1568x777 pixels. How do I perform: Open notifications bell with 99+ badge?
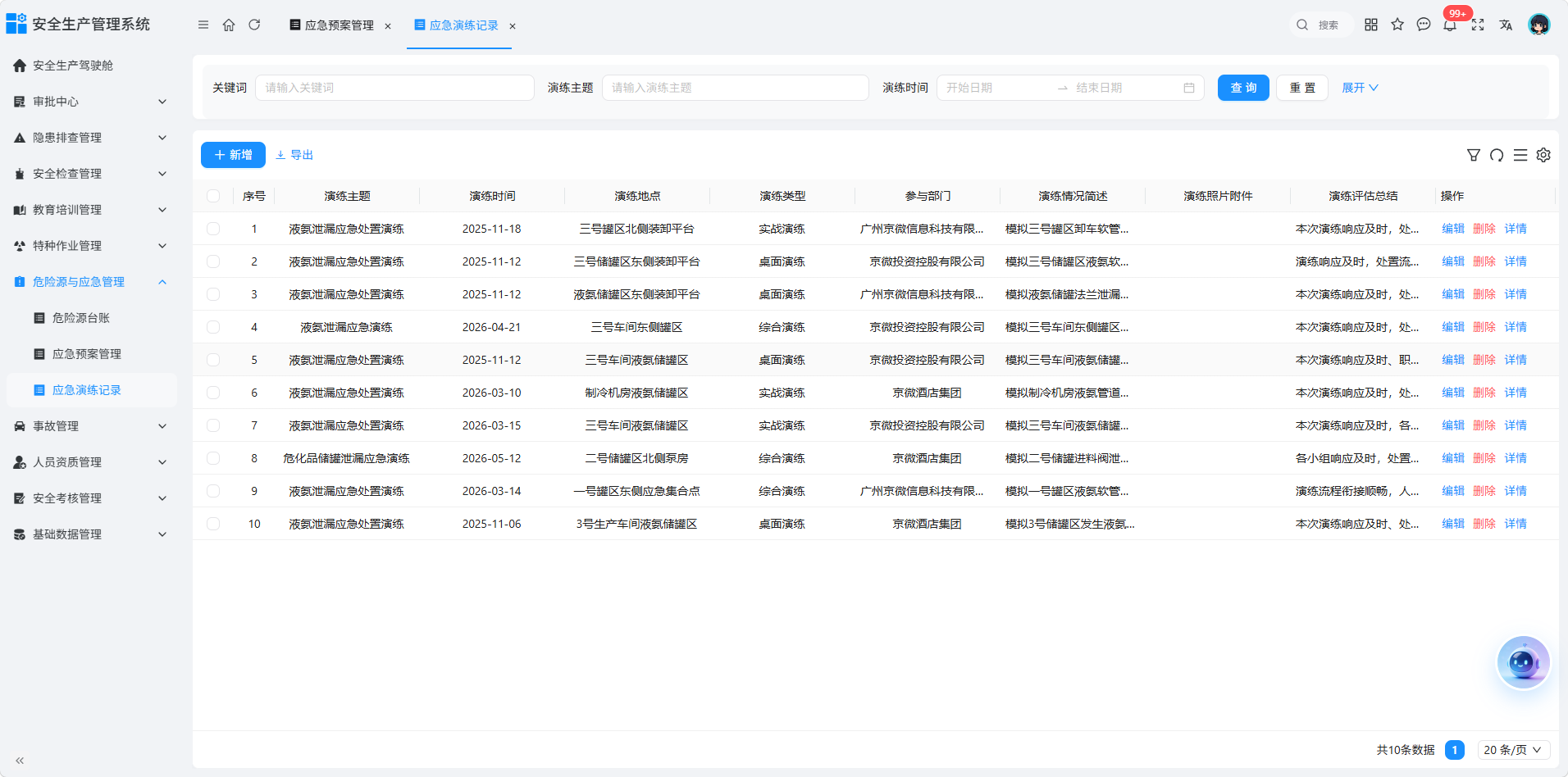[1450, 25]
